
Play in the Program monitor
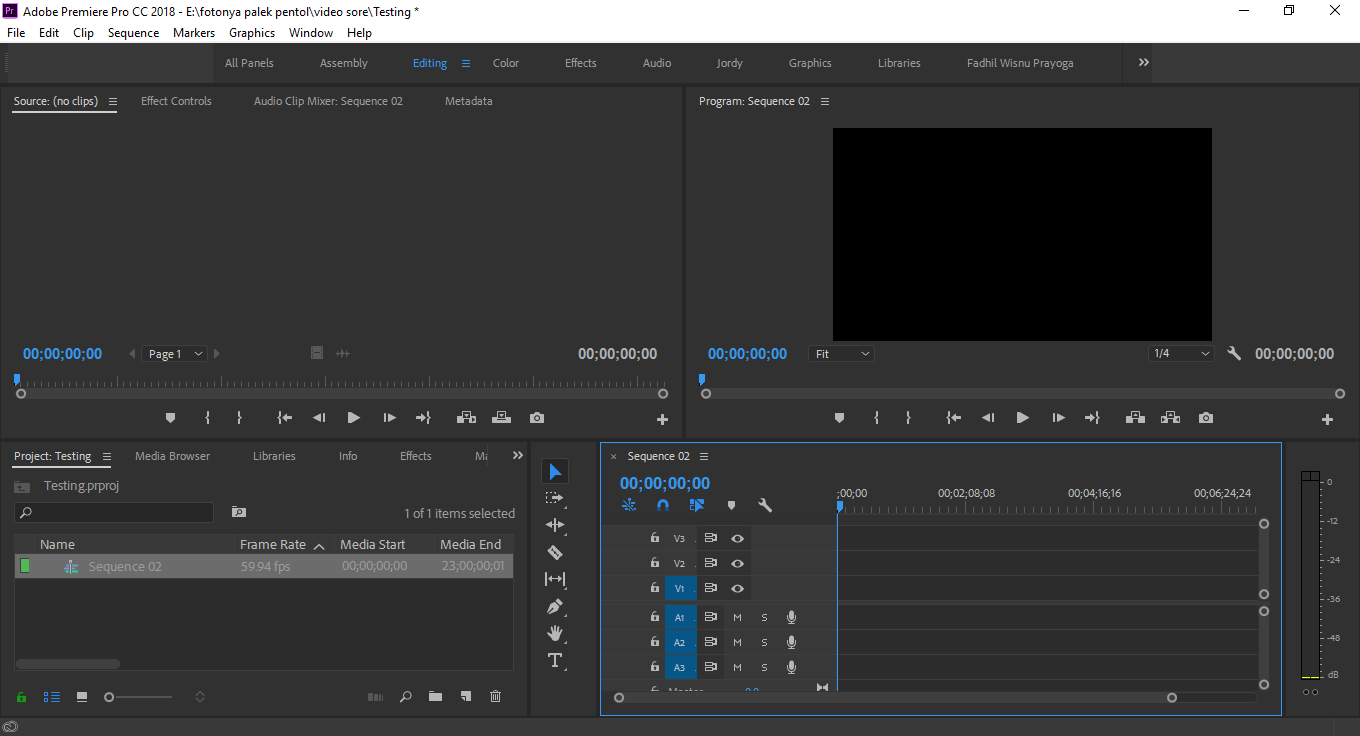pyautogui.click(x=1022, y=418)
